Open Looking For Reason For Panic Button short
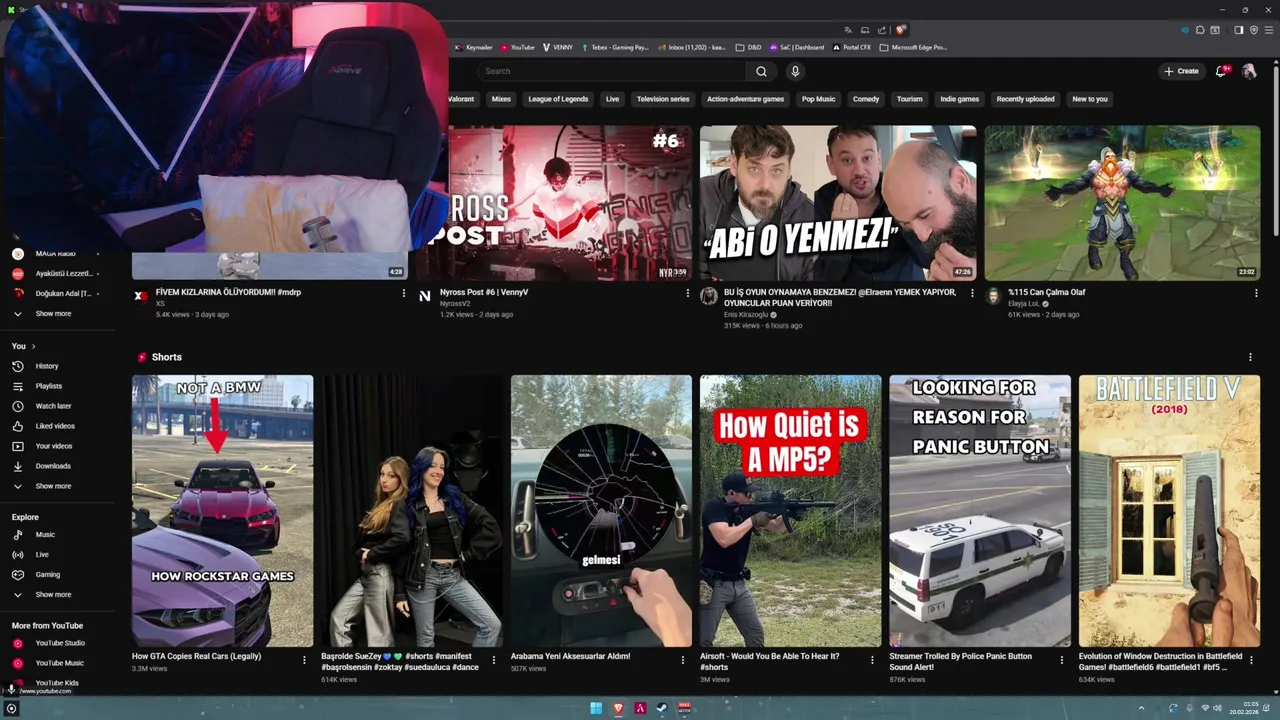This screenshot has height=720, width=1280. click(980, 511)
